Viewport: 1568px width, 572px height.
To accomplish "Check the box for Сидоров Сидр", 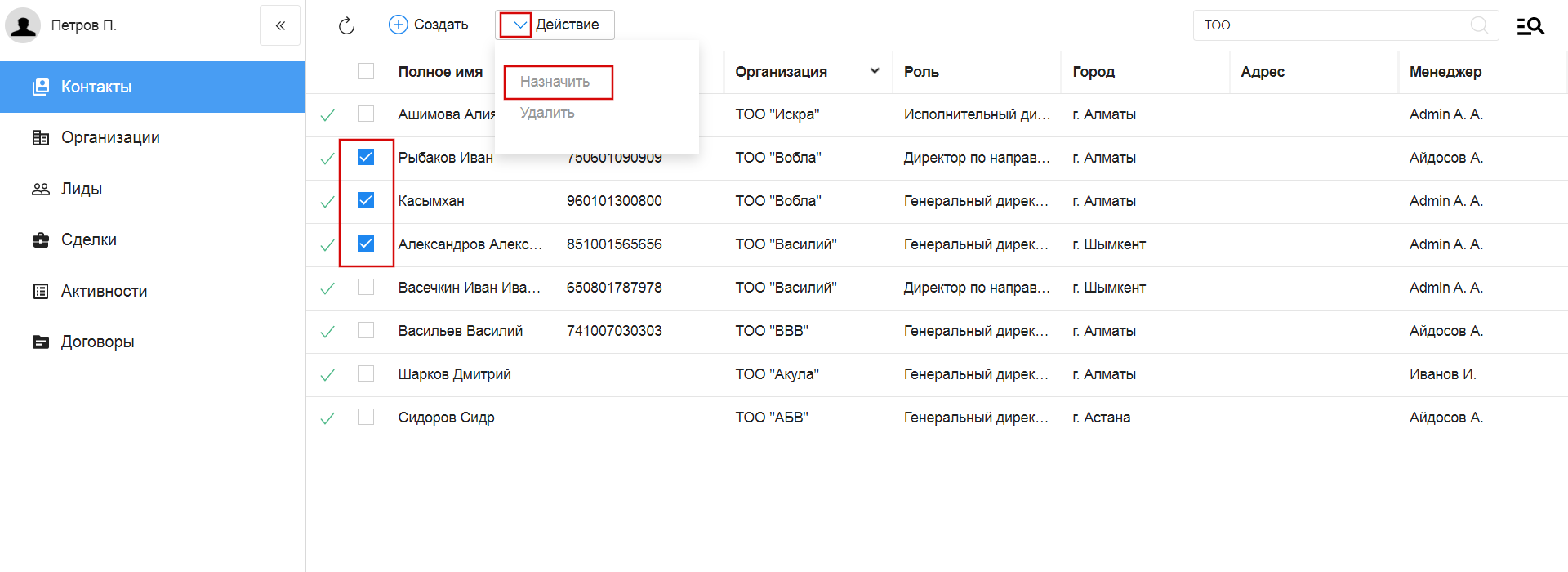I will click(366, 417).
